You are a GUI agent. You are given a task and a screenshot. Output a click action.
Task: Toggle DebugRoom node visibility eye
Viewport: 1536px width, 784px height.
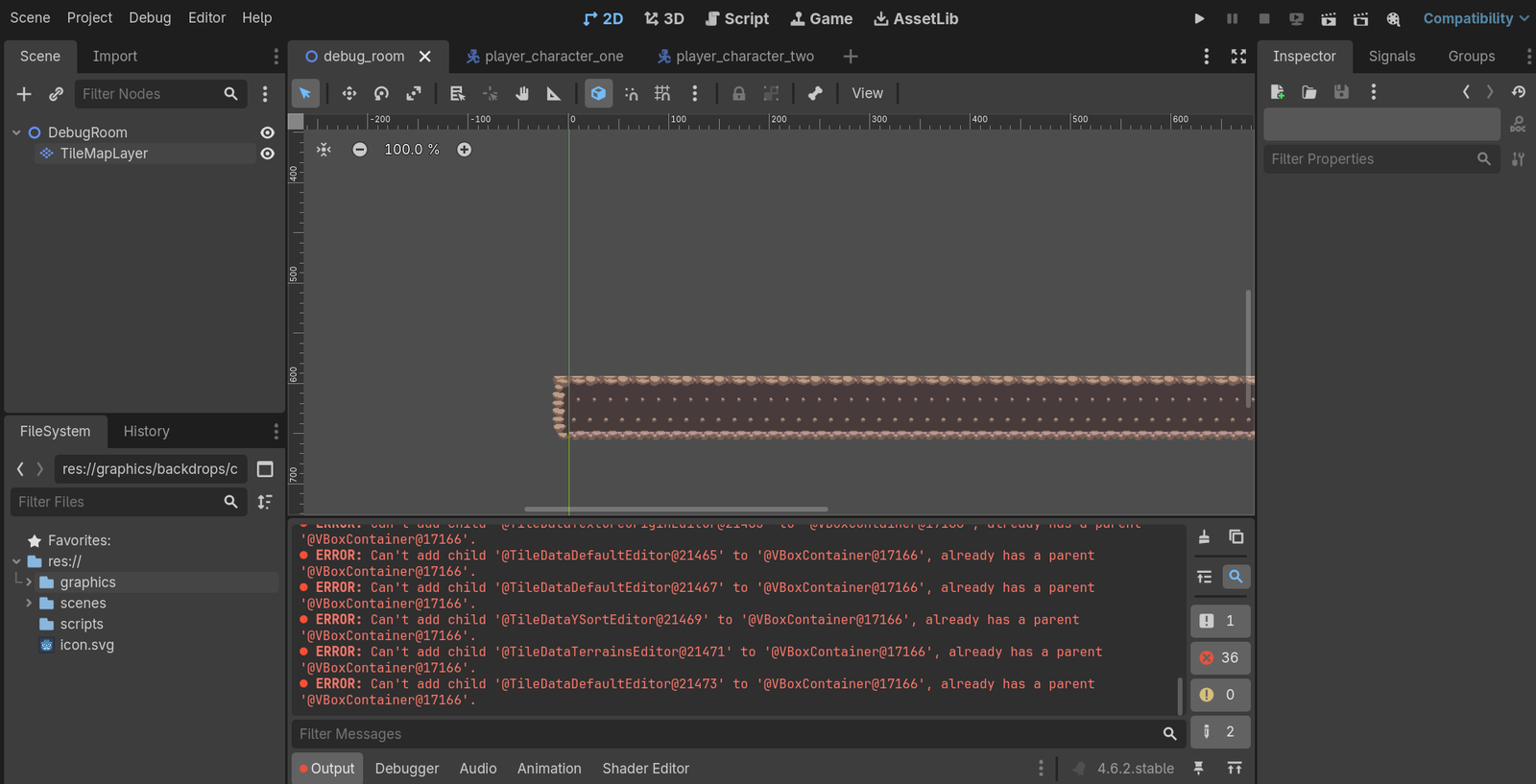click(x=268, y=132)
